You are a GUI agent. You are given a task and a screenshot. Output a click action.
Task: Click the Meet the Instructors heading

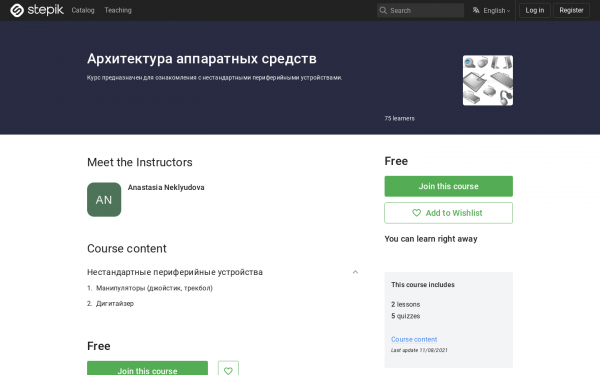(x=140, y=162)
